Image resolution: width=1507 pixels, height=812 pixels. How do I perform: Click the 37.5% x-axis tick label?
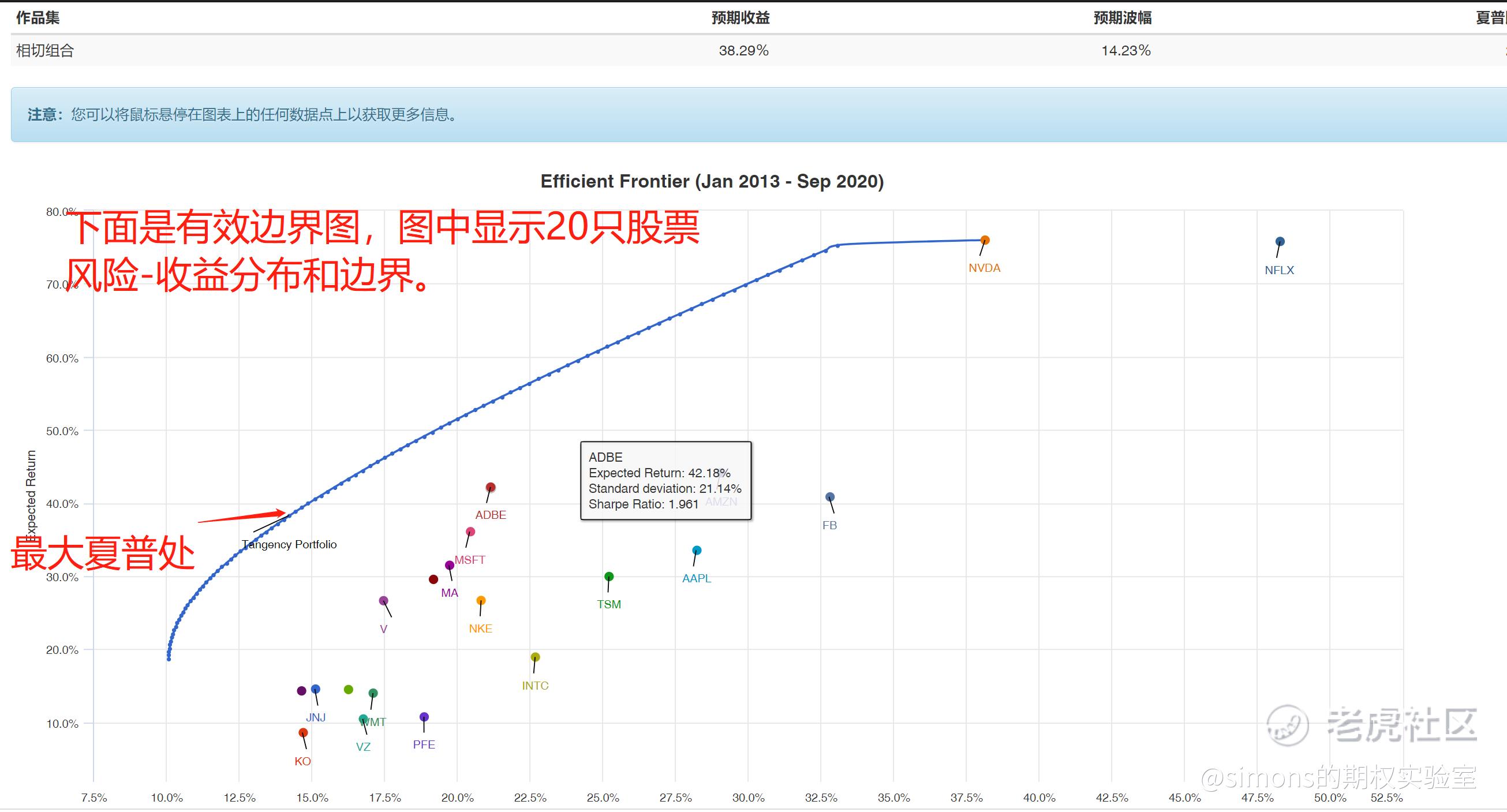coord(966,798)
